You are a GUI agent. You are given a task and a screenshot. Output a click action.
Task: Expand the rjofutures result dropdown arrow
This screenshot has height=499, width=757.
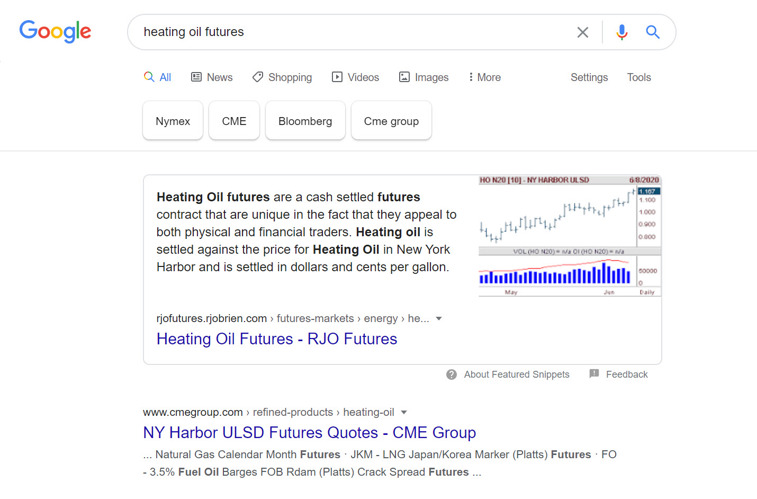[x=439, y=319]
